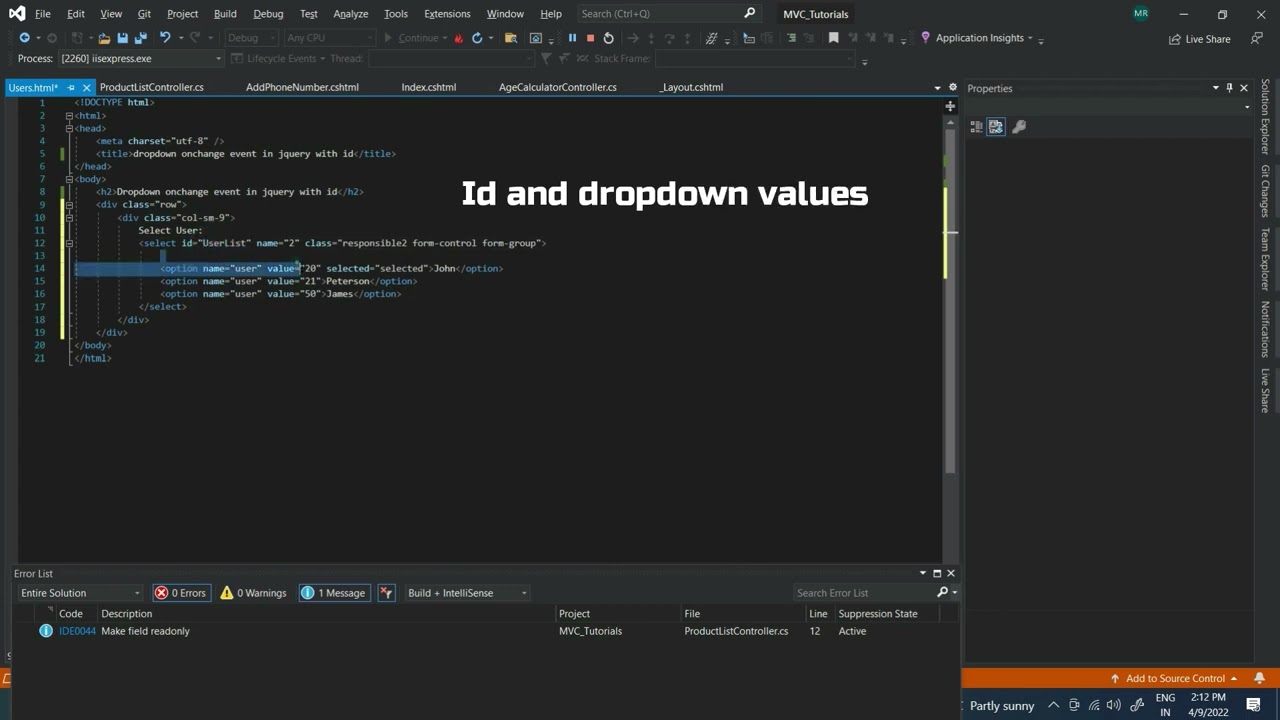Click the Hot Reload flame icon

click(x=459, y=38)
